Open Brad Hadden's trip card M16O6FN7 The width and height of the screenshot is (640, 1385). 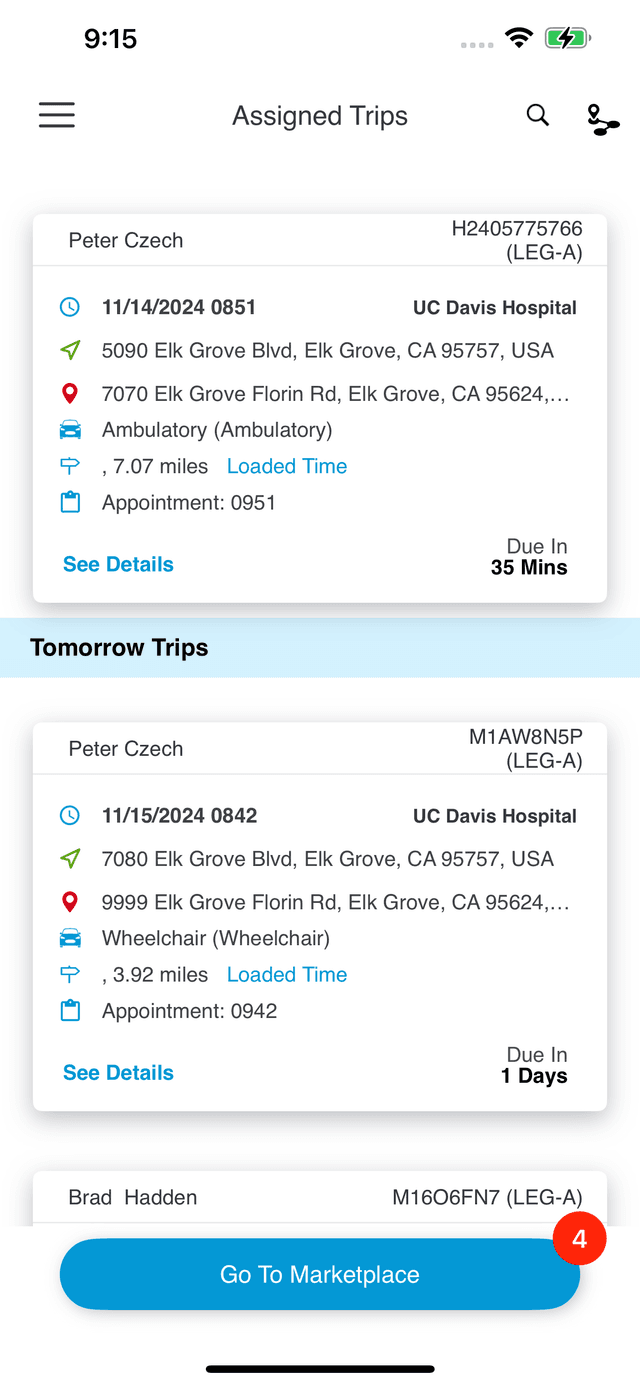tap(320, 1196)
